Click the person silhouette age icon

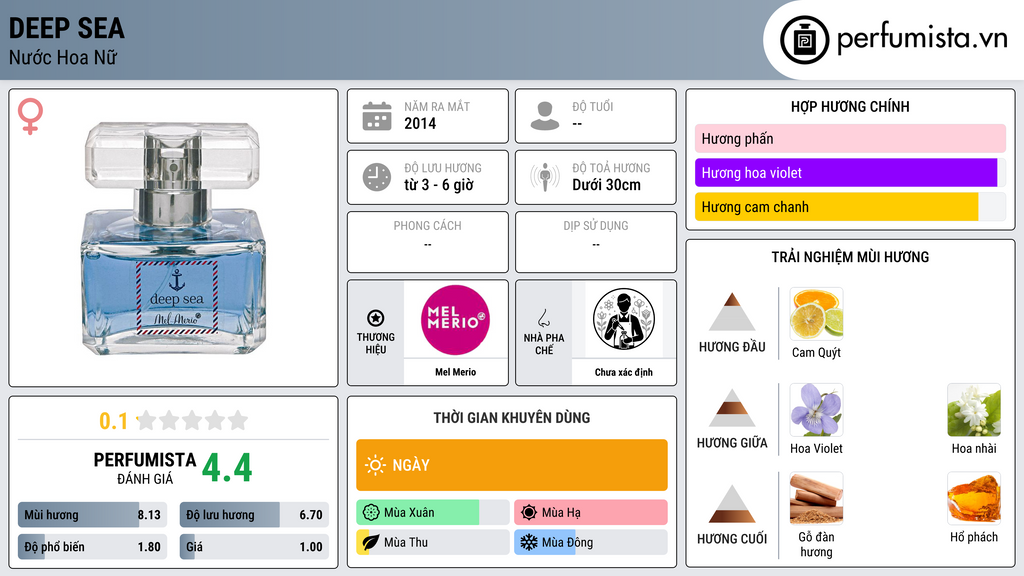(545, 116)
